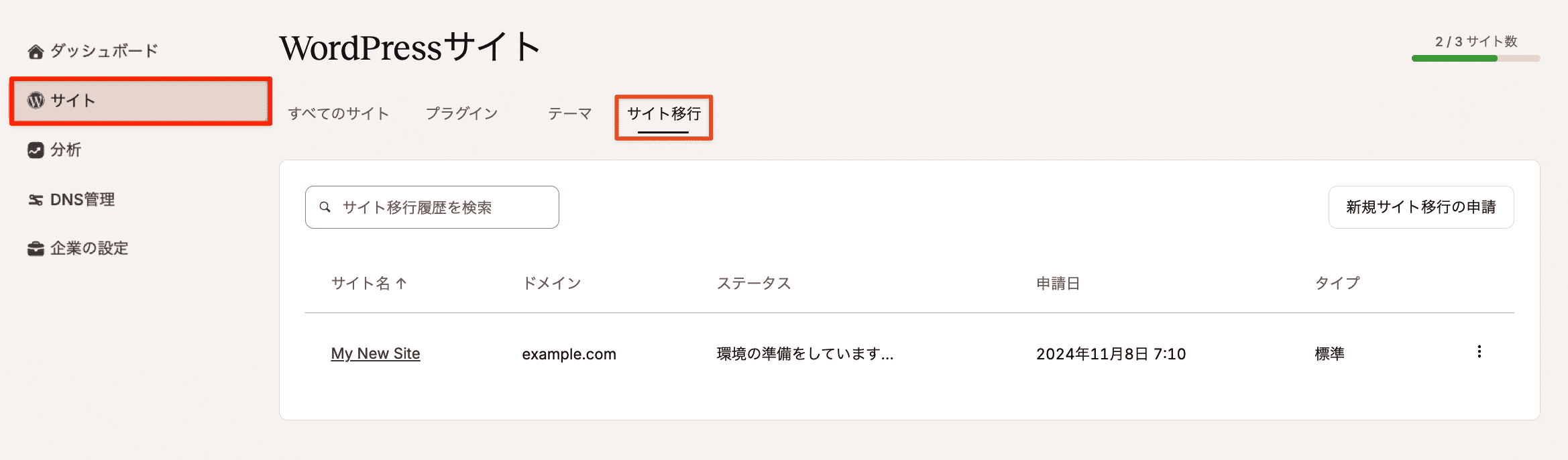Toggle the sort arrow on サイト名 column
Screen dimensions: 1568x460
click(401, 282)
